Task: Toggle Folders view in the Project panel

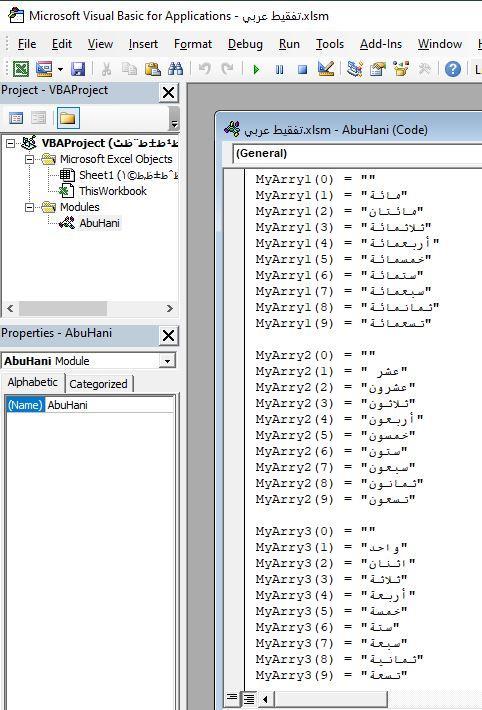Action: 68,119
